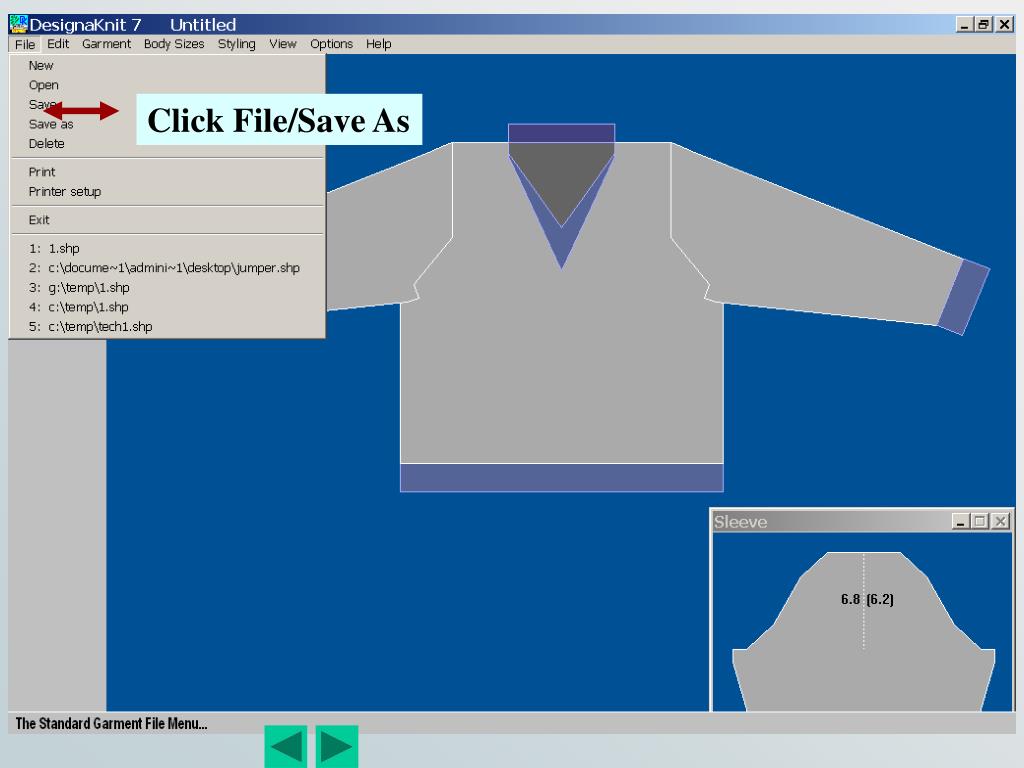Maximize the Sleeve window

point(979,521)
